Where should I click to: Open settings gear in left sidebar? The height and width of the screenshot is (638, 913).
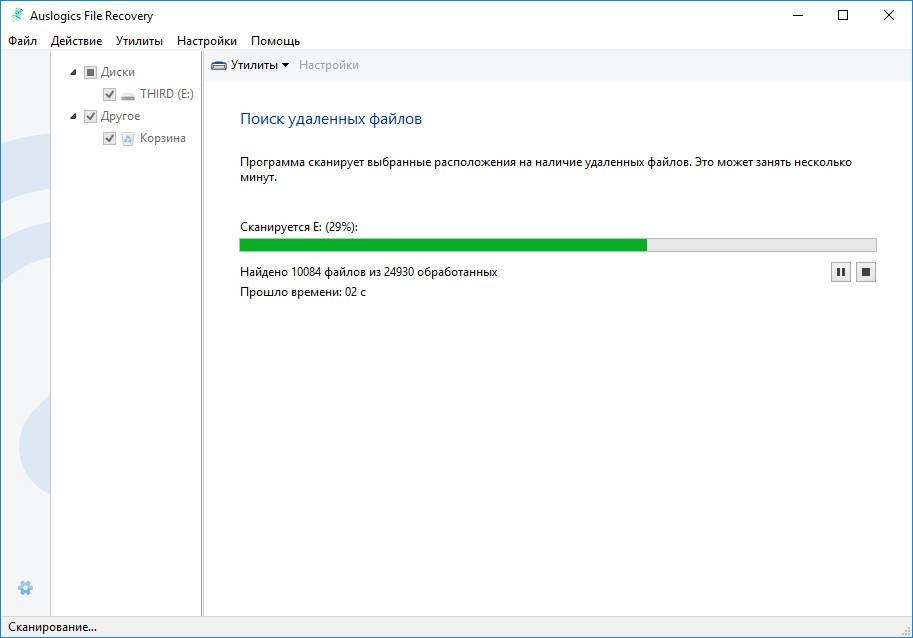[x=25, y=588]
